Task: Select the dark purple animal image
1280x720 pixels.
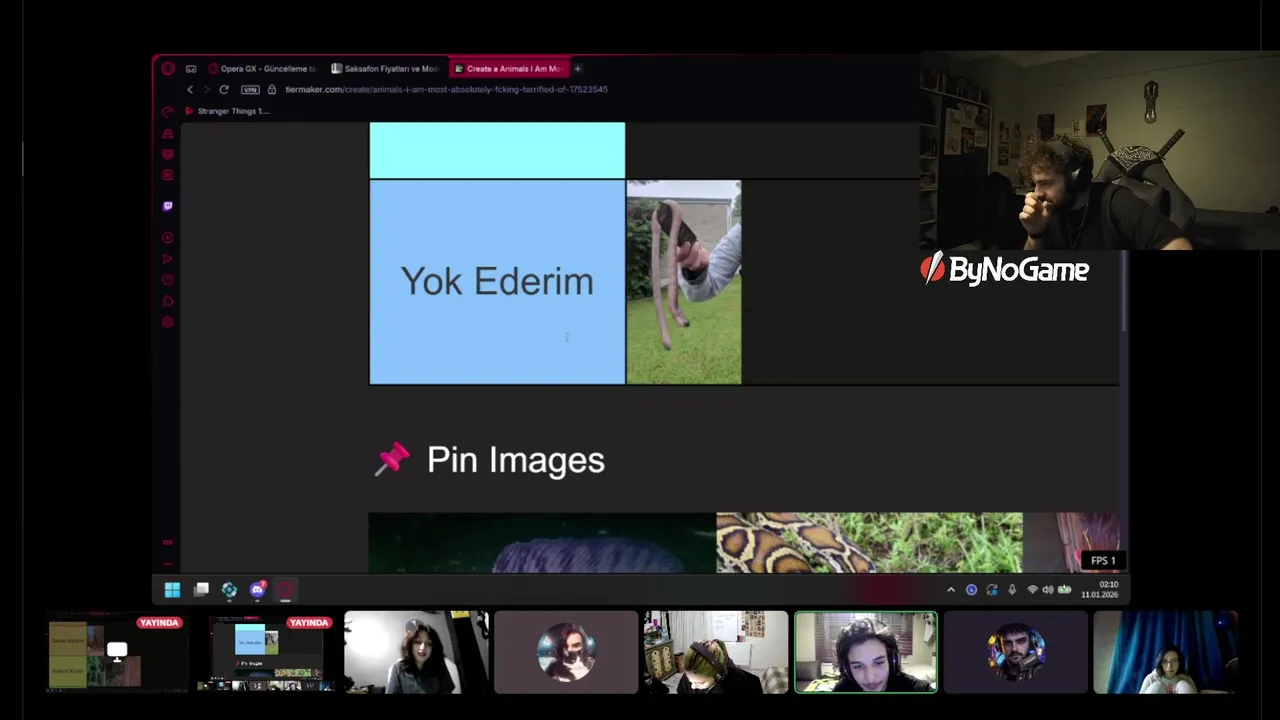Action: pyautogui.click(x=542, y=543)
